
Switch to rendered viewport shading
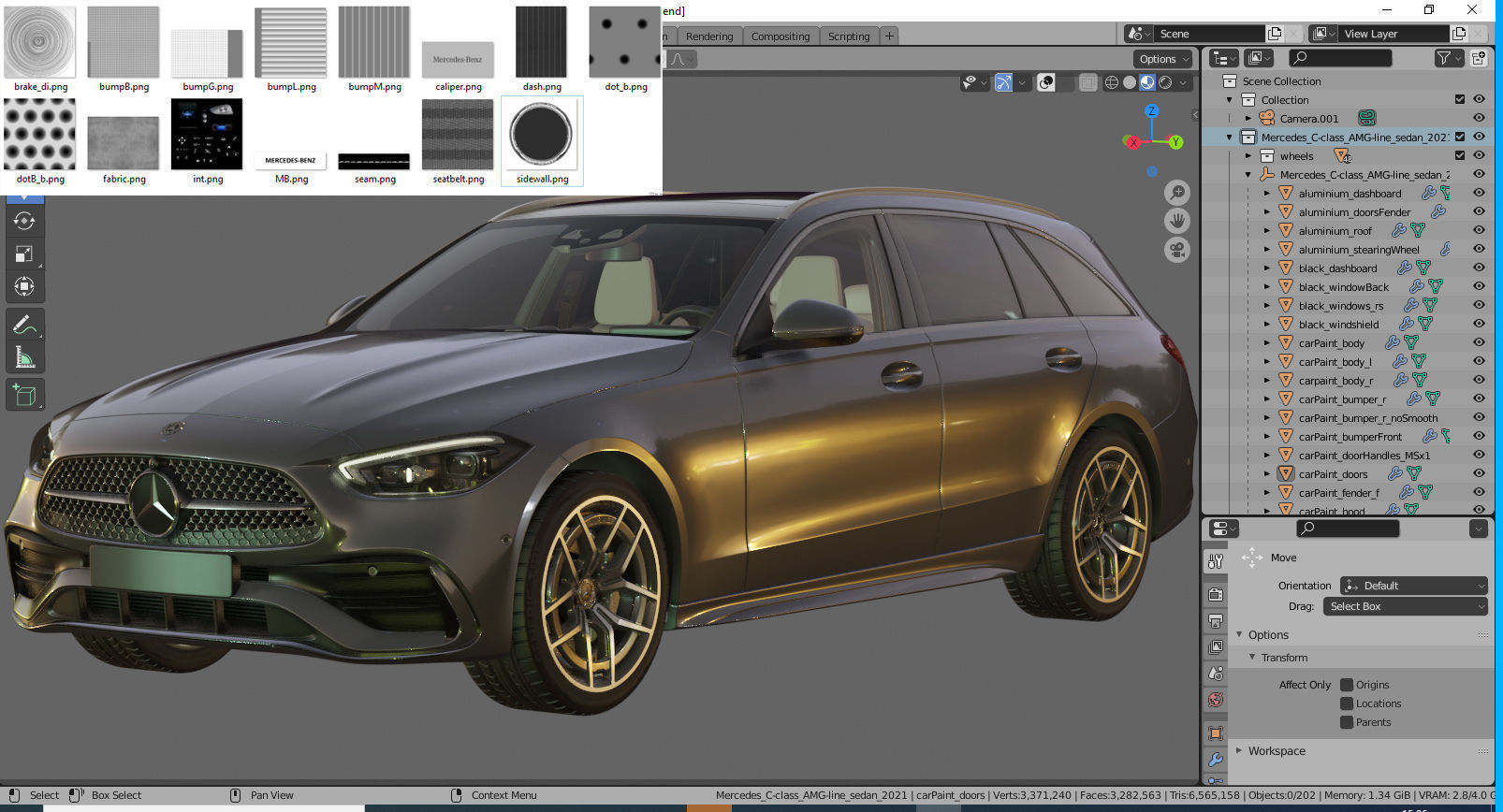[1165, 82]
